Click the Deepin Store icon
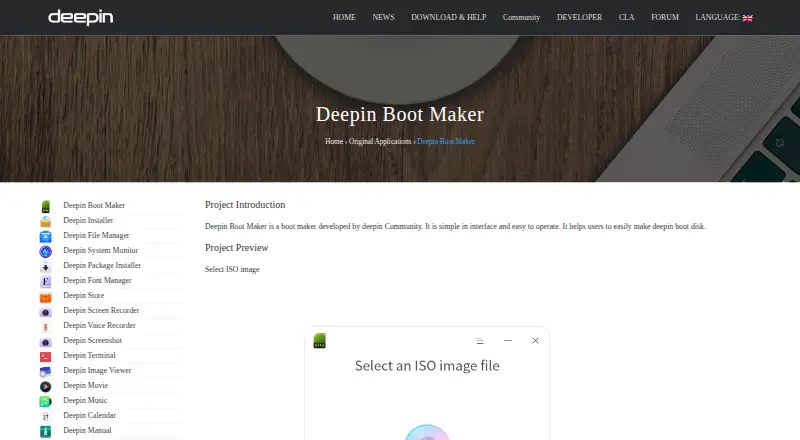 pos(45,297)
